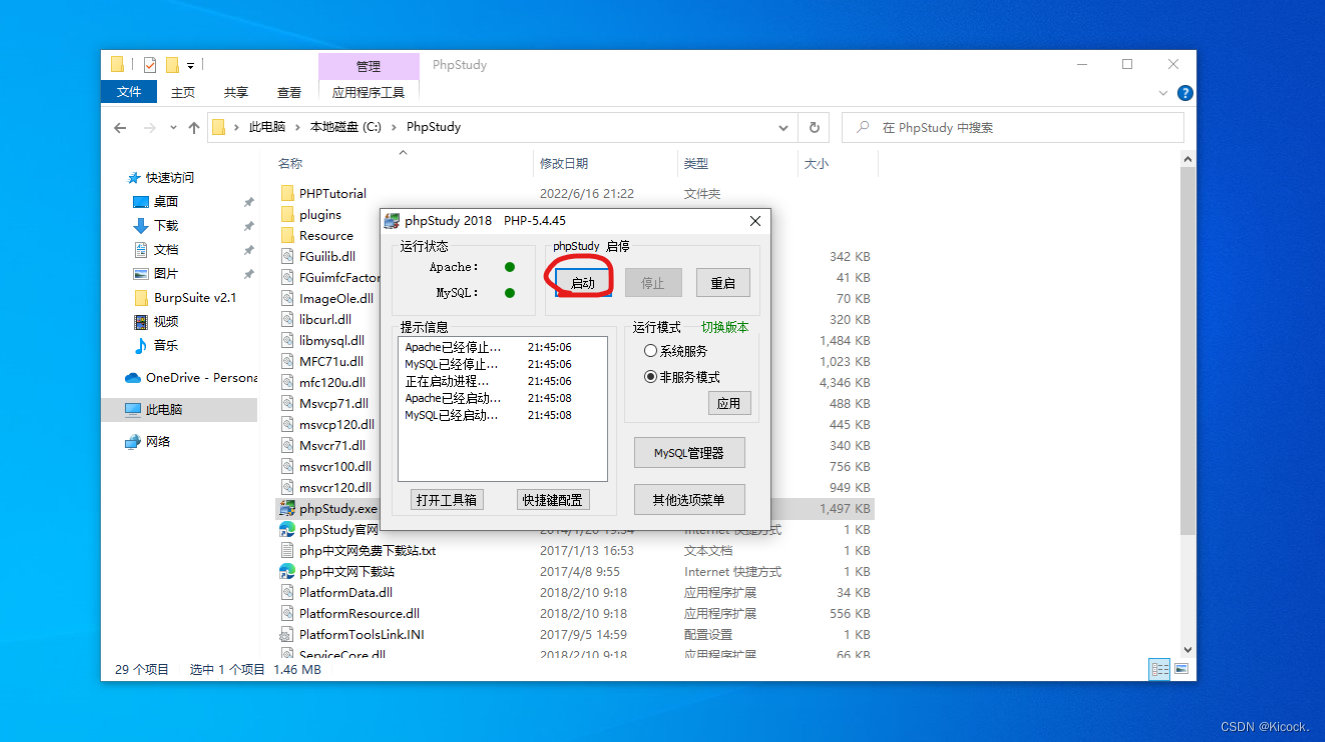This screenshot has height=742, width=1325.
Task: Select the 系统服务 radio button
Action: pyautogui.click(x=676, y=351)
